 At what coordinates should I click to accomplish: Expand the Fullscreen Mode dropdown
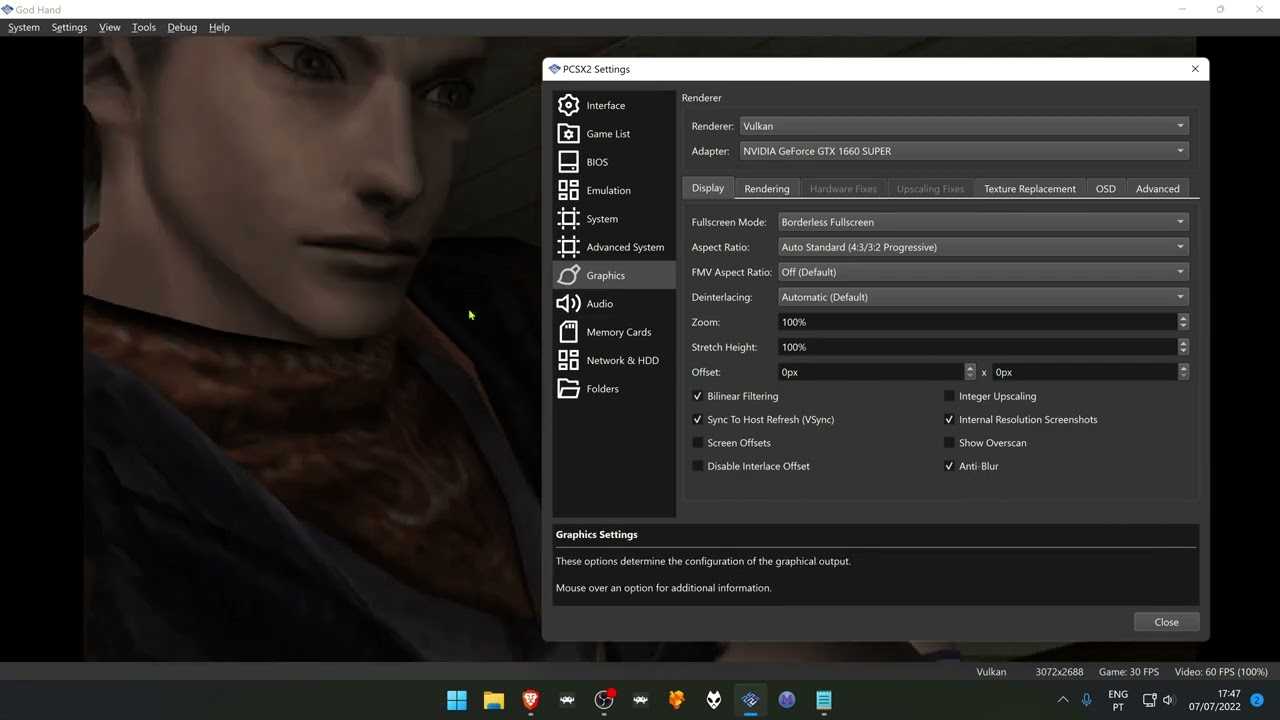[984, 222]
